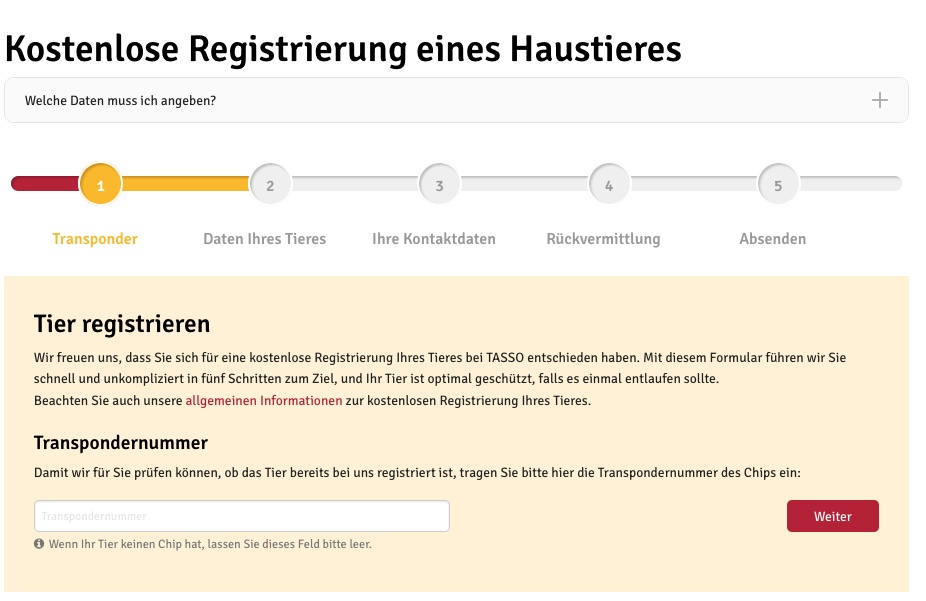Click the gray progress segment after step 5
This screenshot has width=926, height=601.
tap(850, 184)
